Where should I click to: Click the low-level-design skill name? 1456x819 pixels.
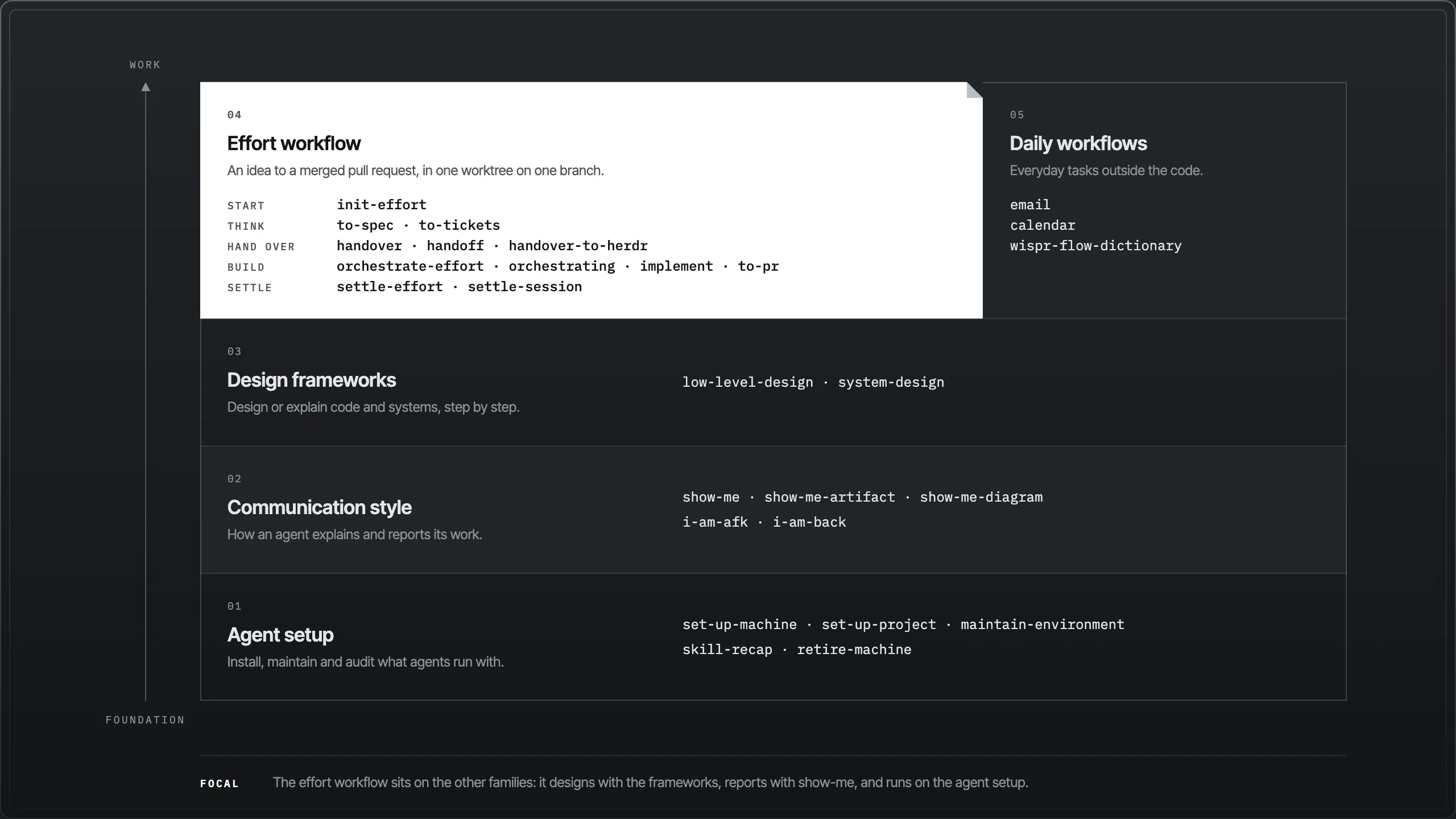click(x=747, y=382)
